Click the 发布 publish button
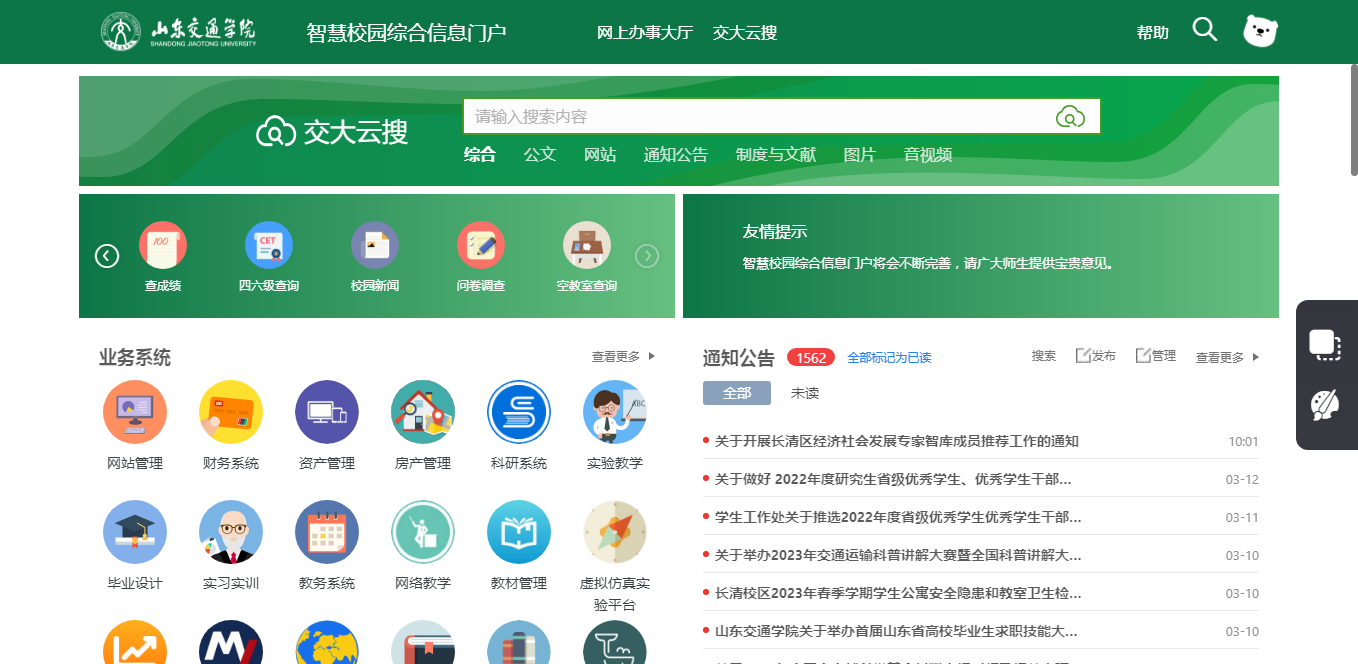 click(1096, 355)
